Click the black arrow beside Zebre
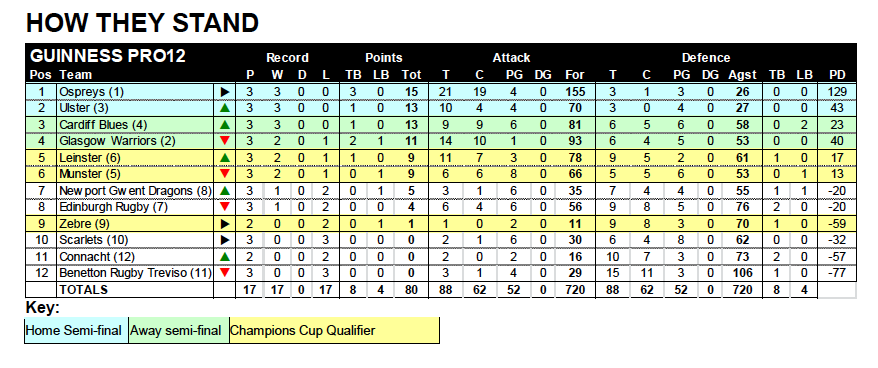Screen dimensions: 878x368 (225, 224)
